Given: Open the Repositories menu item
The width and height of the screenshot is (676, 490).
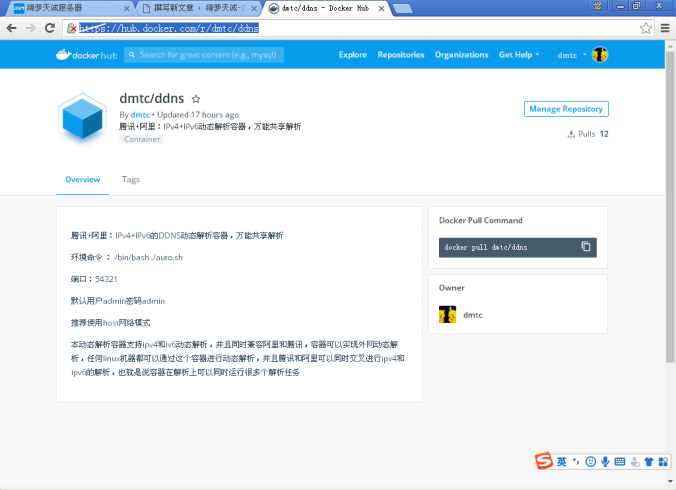Looking at the screenshot, I should tap(401, 55).
